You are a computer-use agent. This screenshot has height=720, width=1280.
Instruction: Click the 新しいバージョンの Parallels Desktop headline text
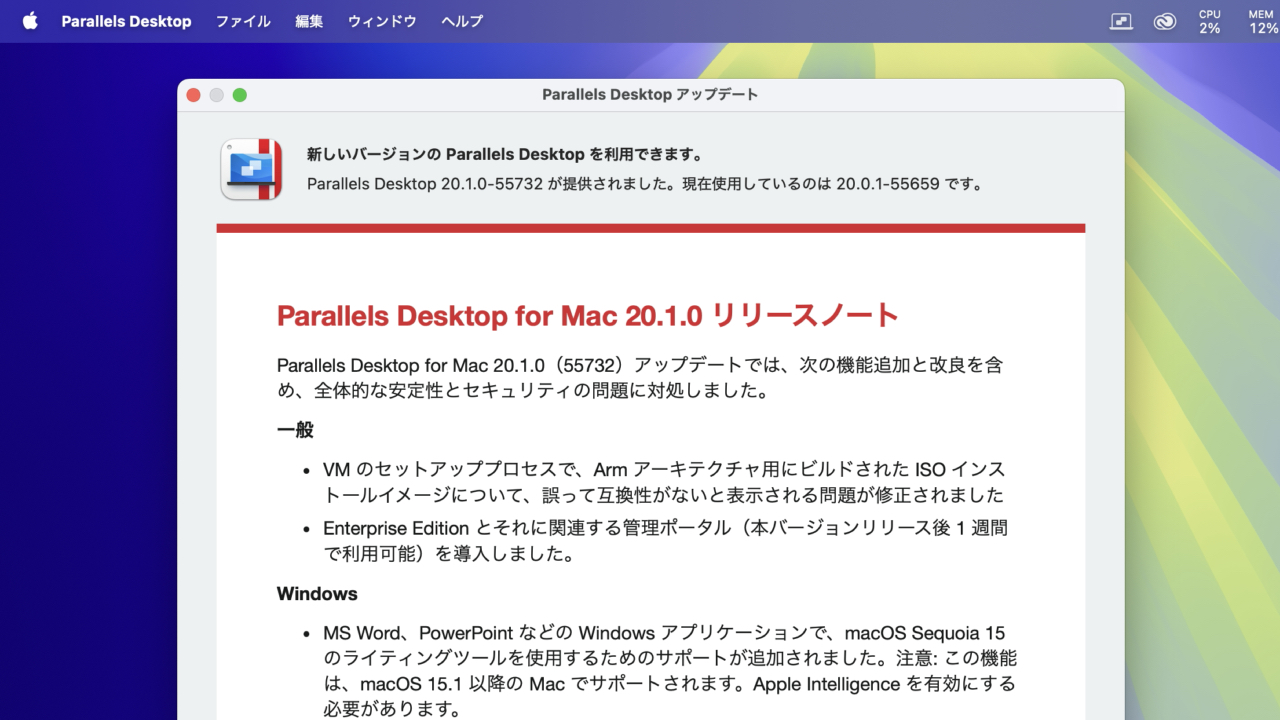tap(505, 154)
